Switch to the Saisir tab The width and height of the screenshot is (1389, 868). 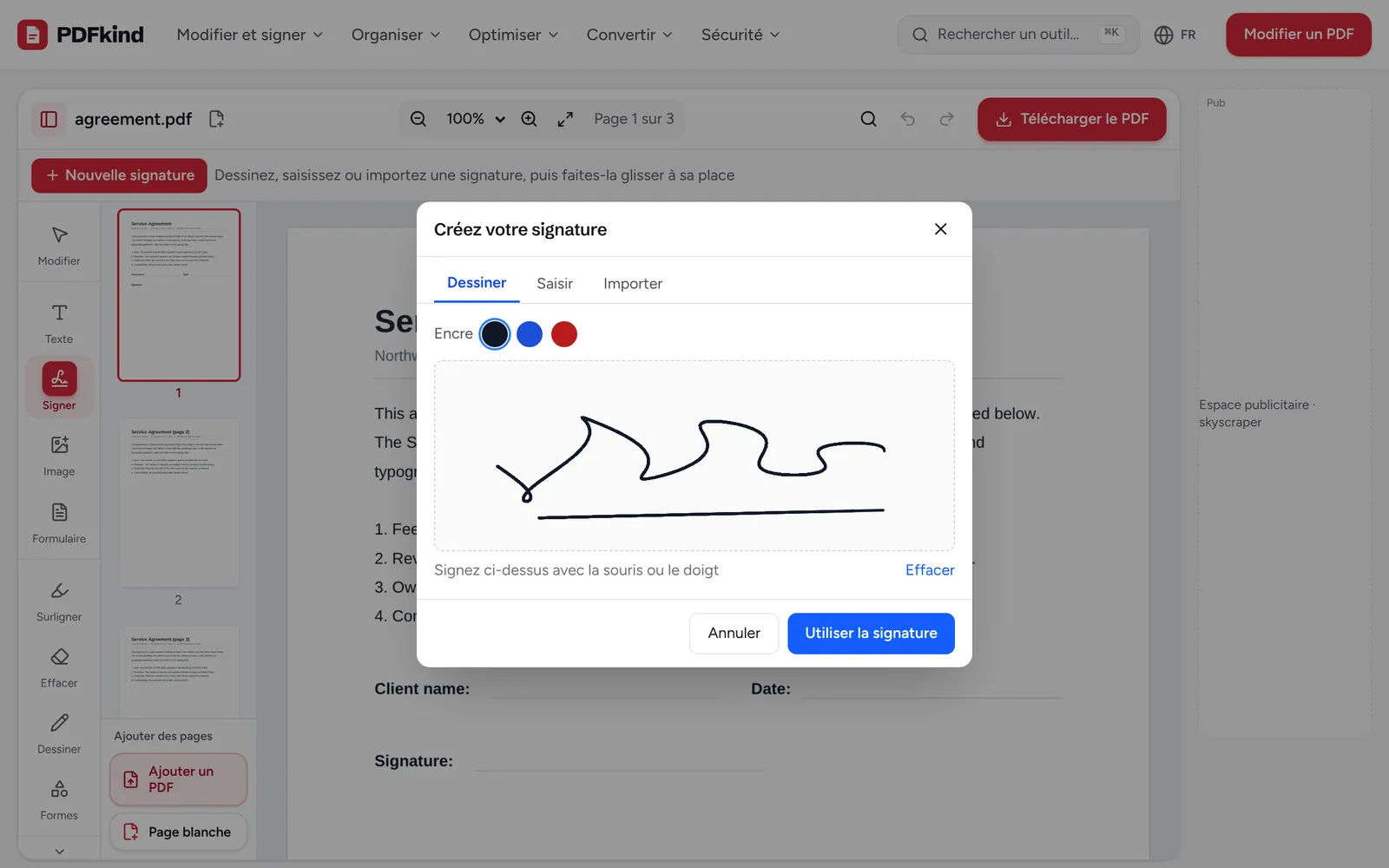(x=555, y=284)
